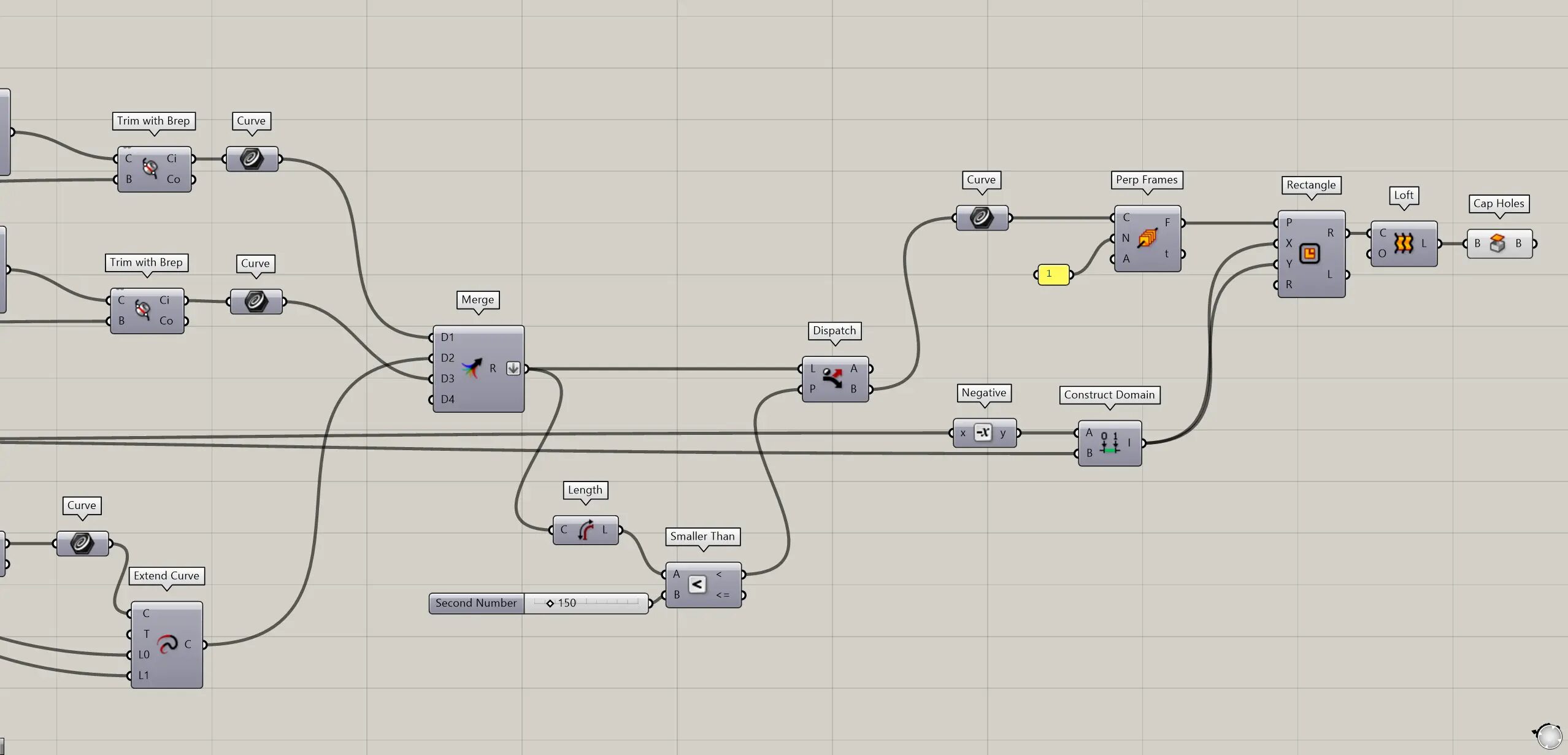Click Smaller Than B input
The height and width of the screenshot is (755, 1568).
pos(677,595)
